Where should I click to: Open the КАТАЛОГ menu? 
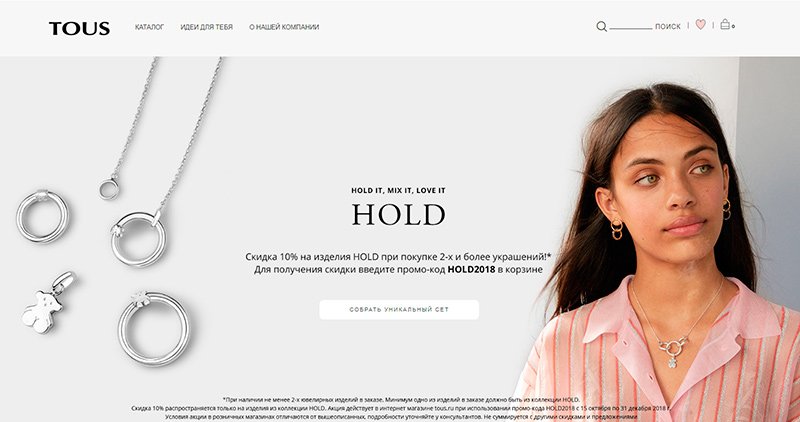[149, 27]
